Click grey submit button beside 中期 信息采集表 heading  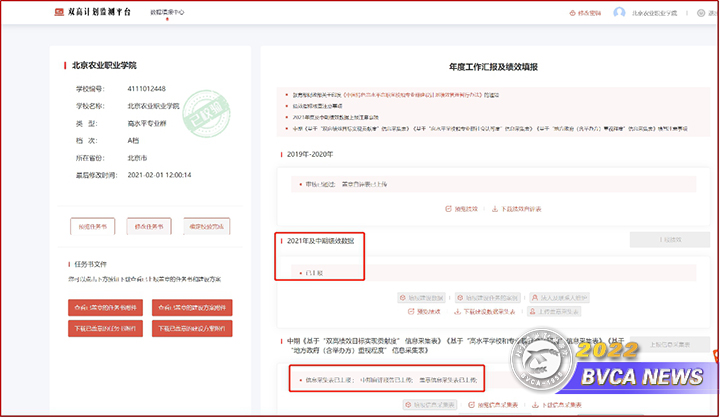[669, 346]
